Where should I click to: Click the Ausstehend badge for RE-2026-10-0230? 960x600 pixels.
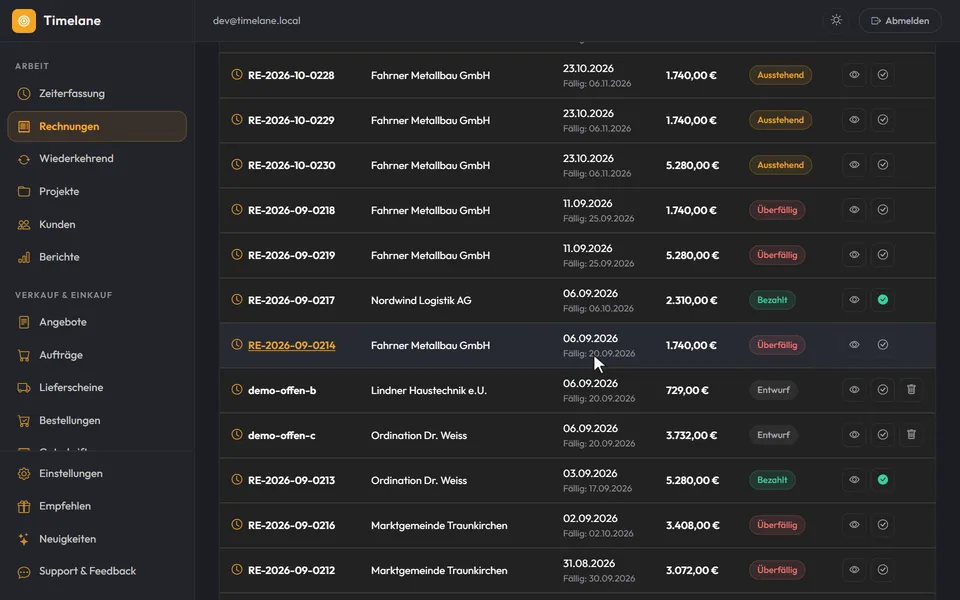click(781, 165)
